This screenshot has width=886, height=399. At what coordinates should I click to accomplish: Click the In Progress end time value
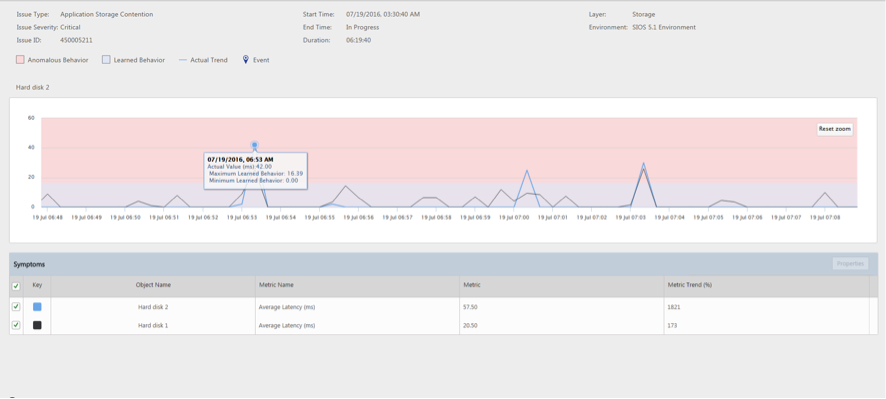pyautogui.click(x=362, y=27)
